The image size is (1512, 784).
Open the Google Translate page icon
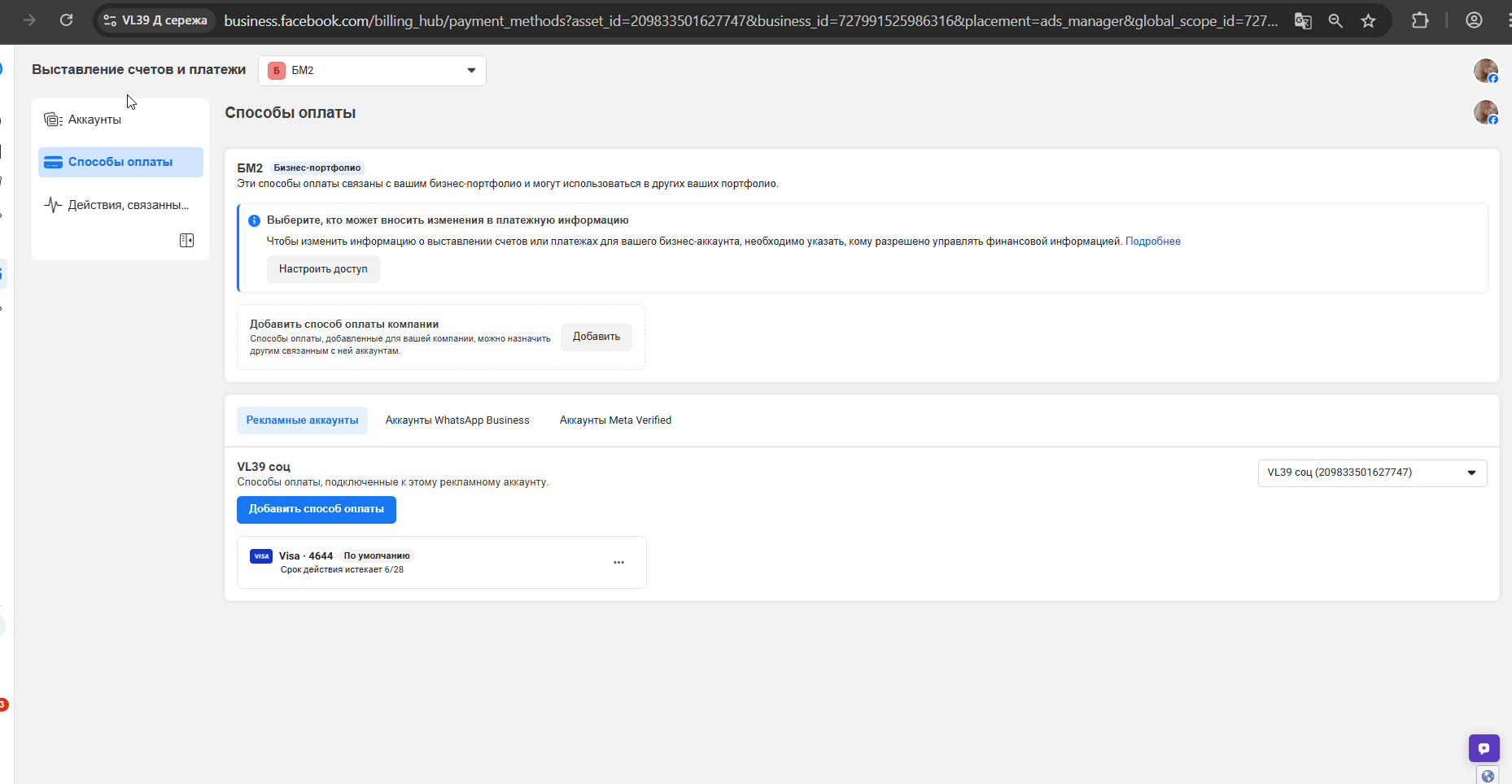pyautogui.click(x=1303, y=20)
